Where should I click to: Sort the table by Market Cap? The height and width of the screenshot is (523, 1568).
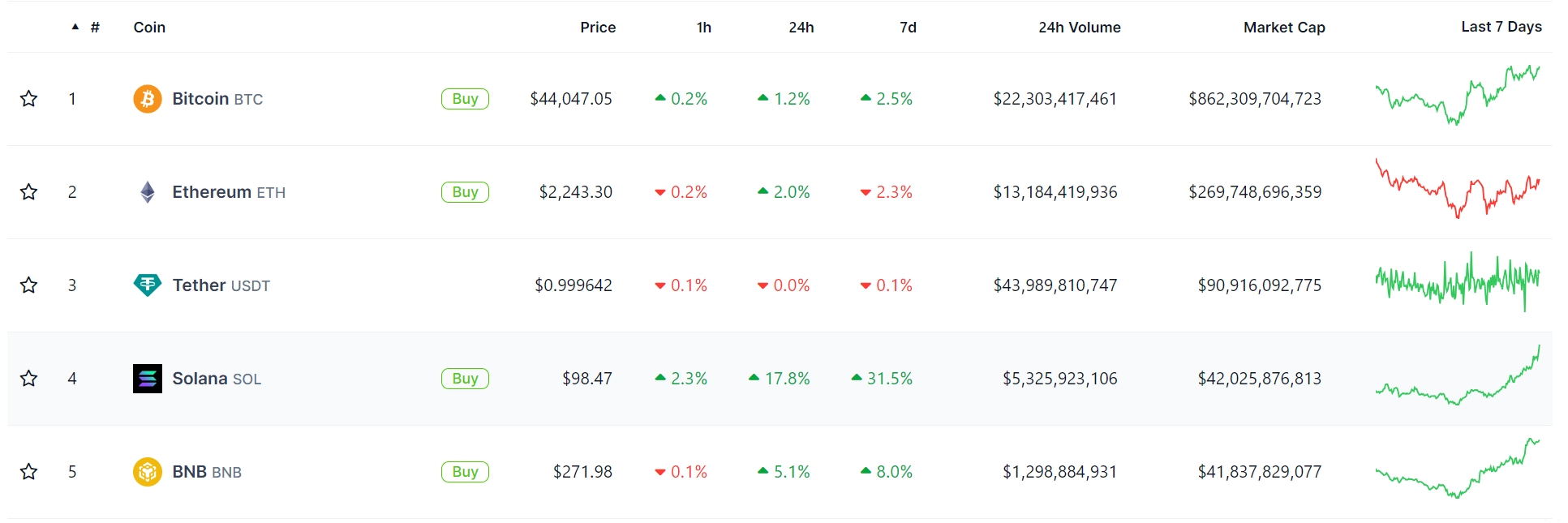1283,28
